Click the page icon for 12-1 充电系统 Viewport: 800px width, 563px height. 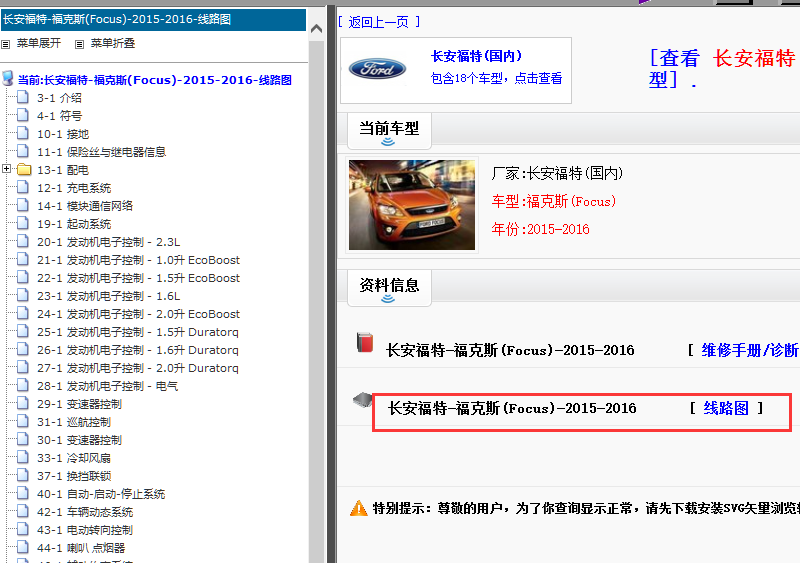coord(22,187)
